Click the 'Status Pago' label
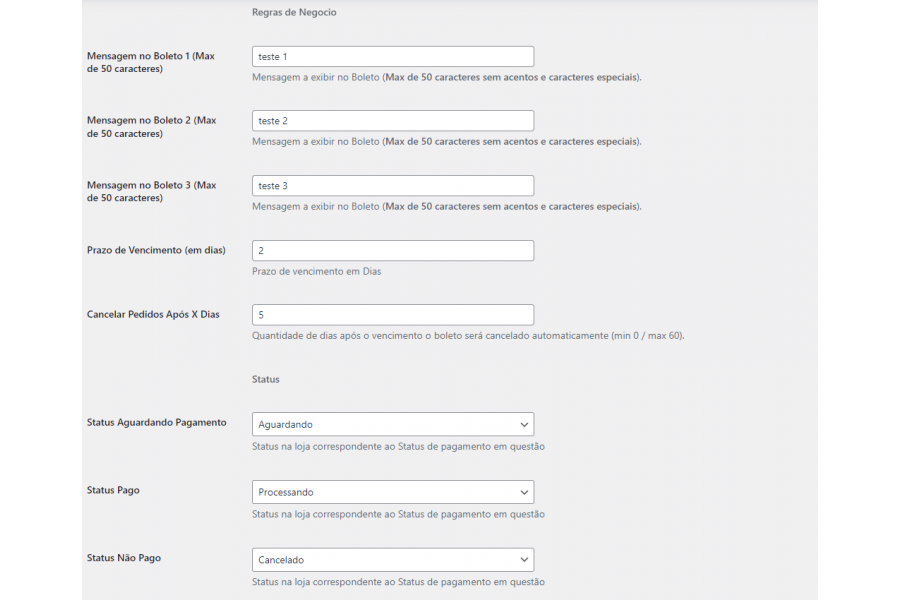900x600 pixels. [113, 490]
